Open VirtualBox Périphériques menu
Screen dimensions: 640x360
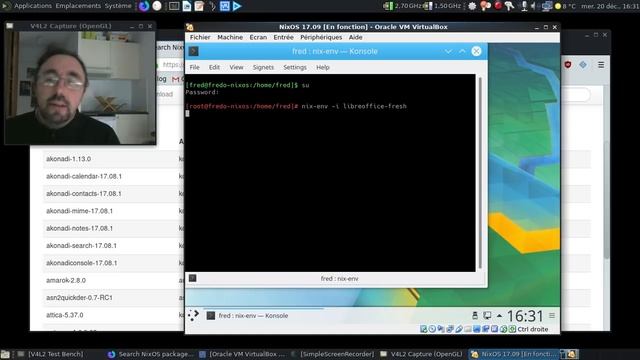point(321,37)
